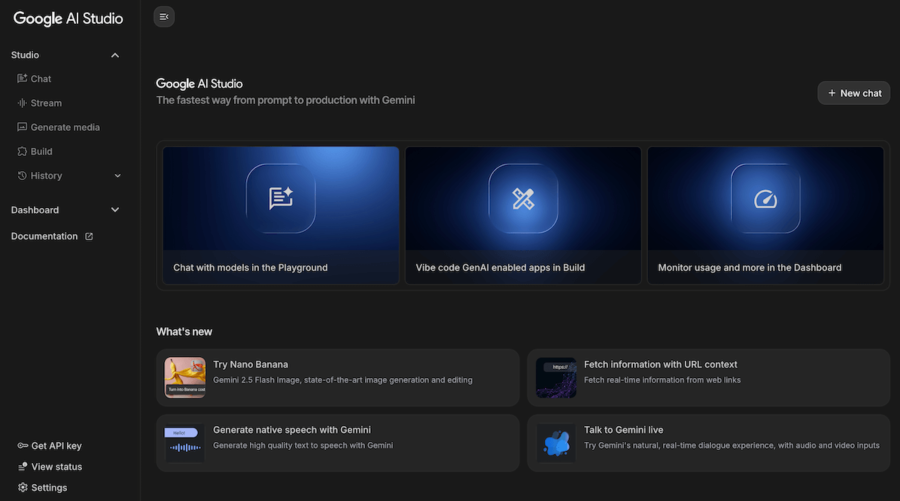Click the Google AI Studio sidebar logo

pos(68,18)
